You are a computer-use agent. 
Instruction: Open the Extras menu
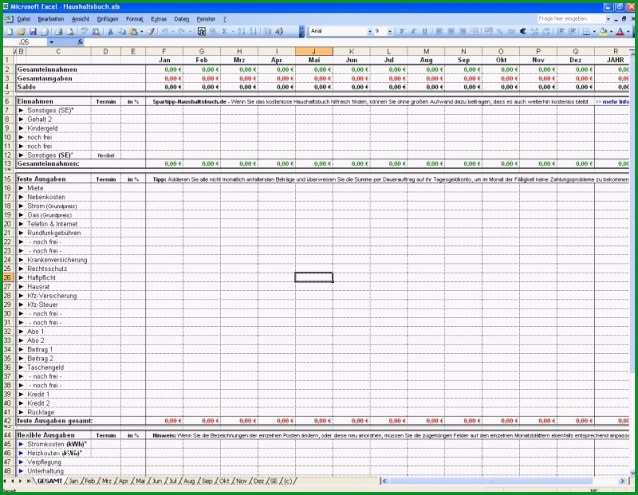[x=159, y=19]
